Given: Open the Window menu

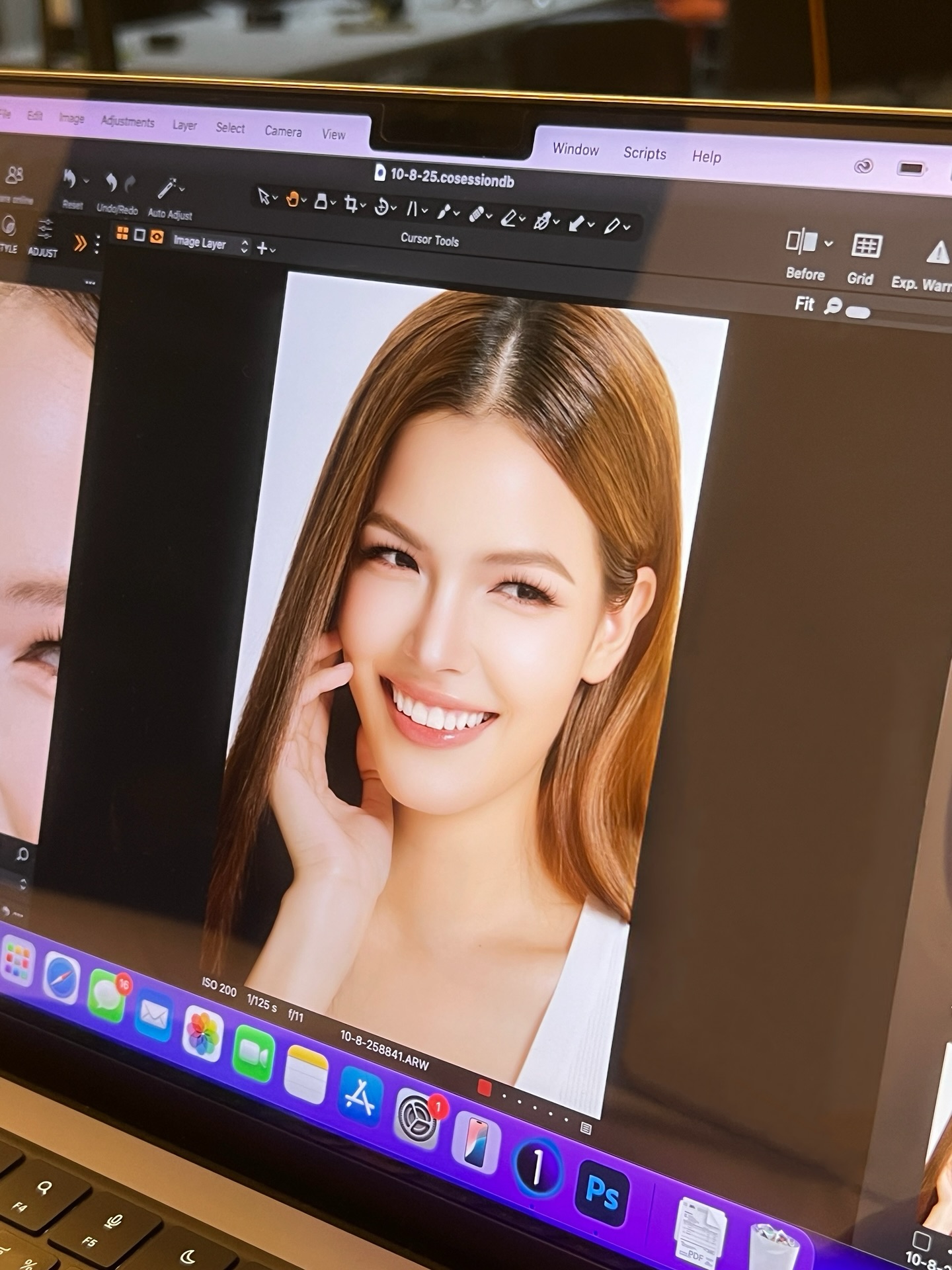Looking at the screenshot, I should coord(576,149).
